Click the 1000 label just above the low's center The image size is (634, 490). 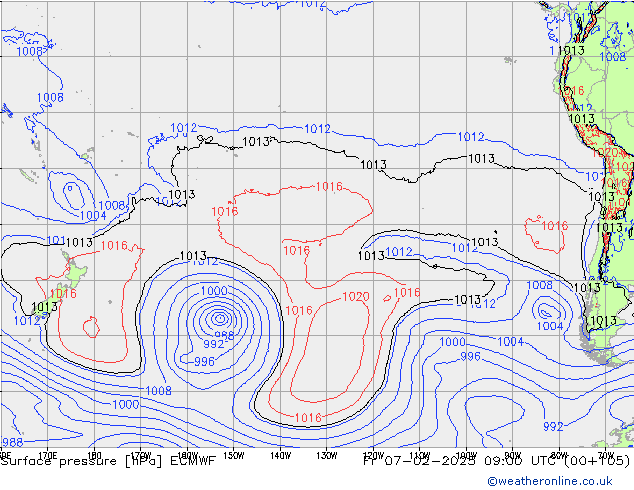pos(214,291)
